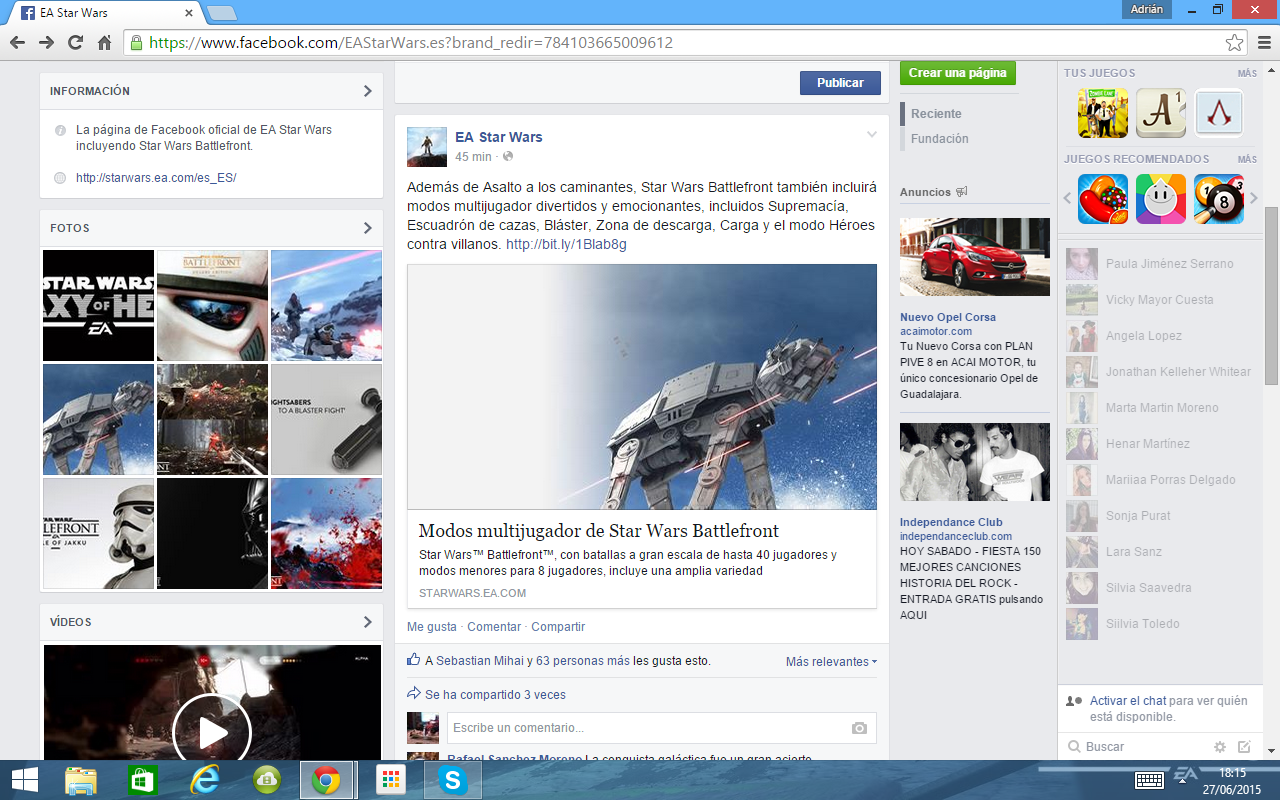Click the Chrome back arrow
Image resolution: width=1280 pixels, height=800 pixels.
tap(17, 43)
